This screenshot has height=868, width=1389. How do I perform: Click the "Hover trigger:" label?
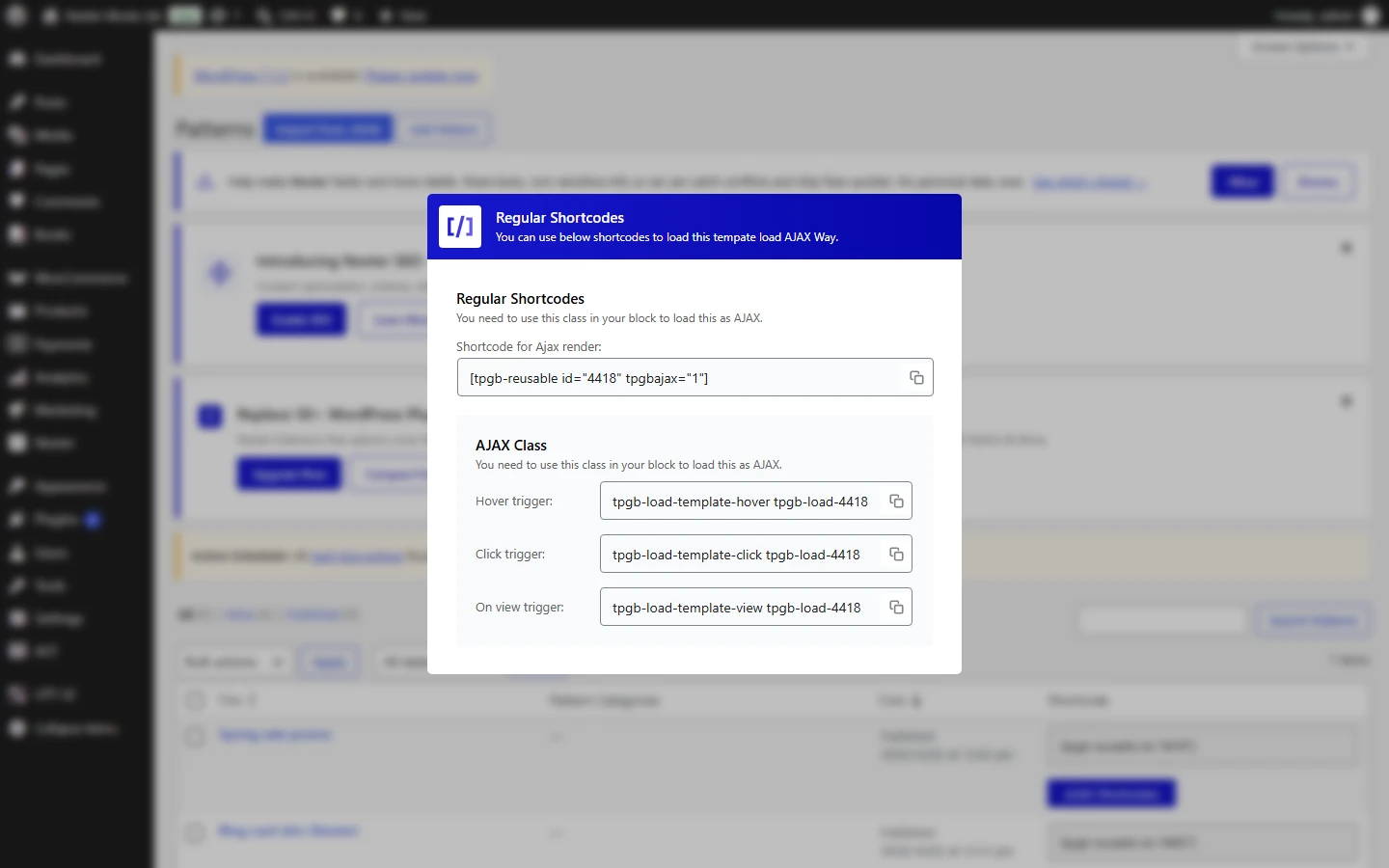tap(514, 502)
